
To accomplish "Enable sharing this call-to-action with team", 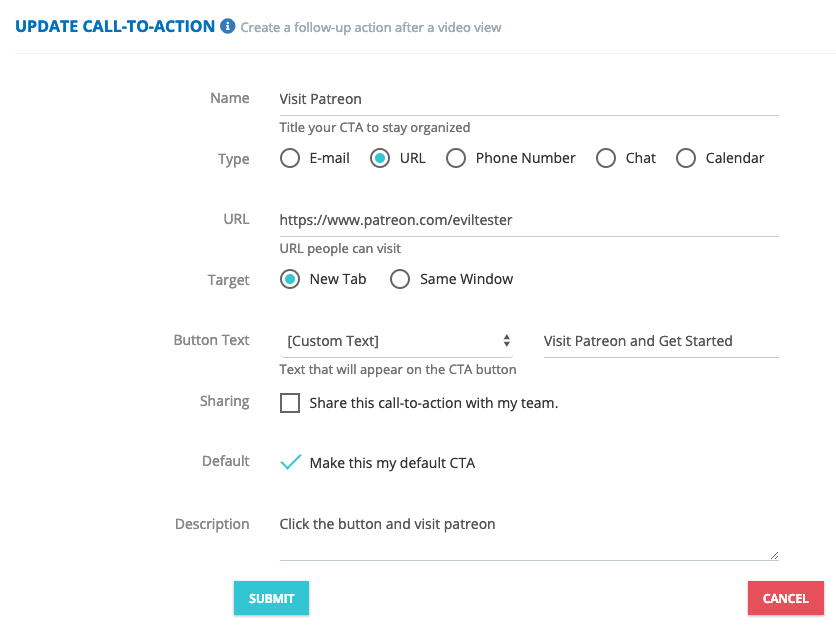I will coord(290,403).
